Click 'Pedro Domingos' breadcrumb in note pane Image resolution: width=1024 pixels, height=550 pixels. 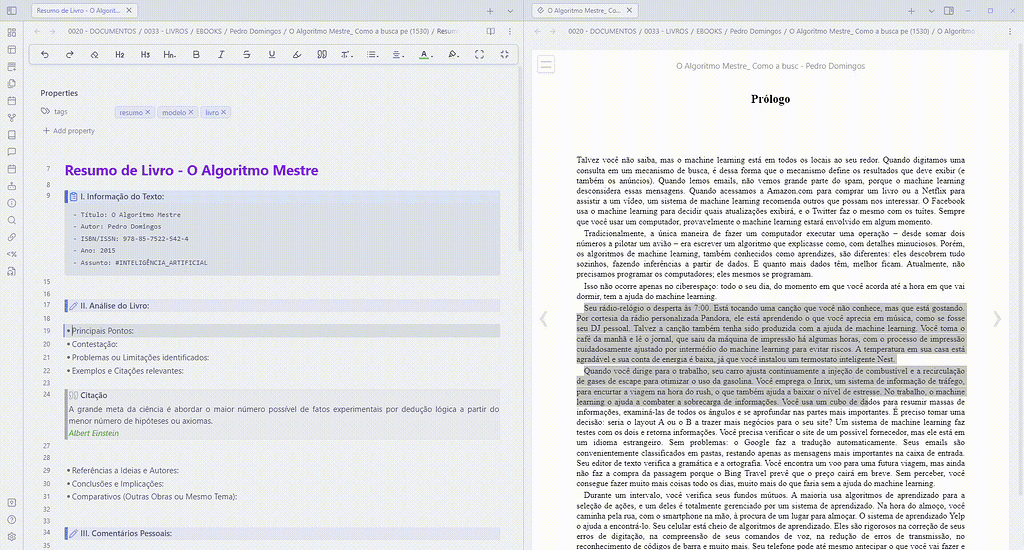coord(255,31)
